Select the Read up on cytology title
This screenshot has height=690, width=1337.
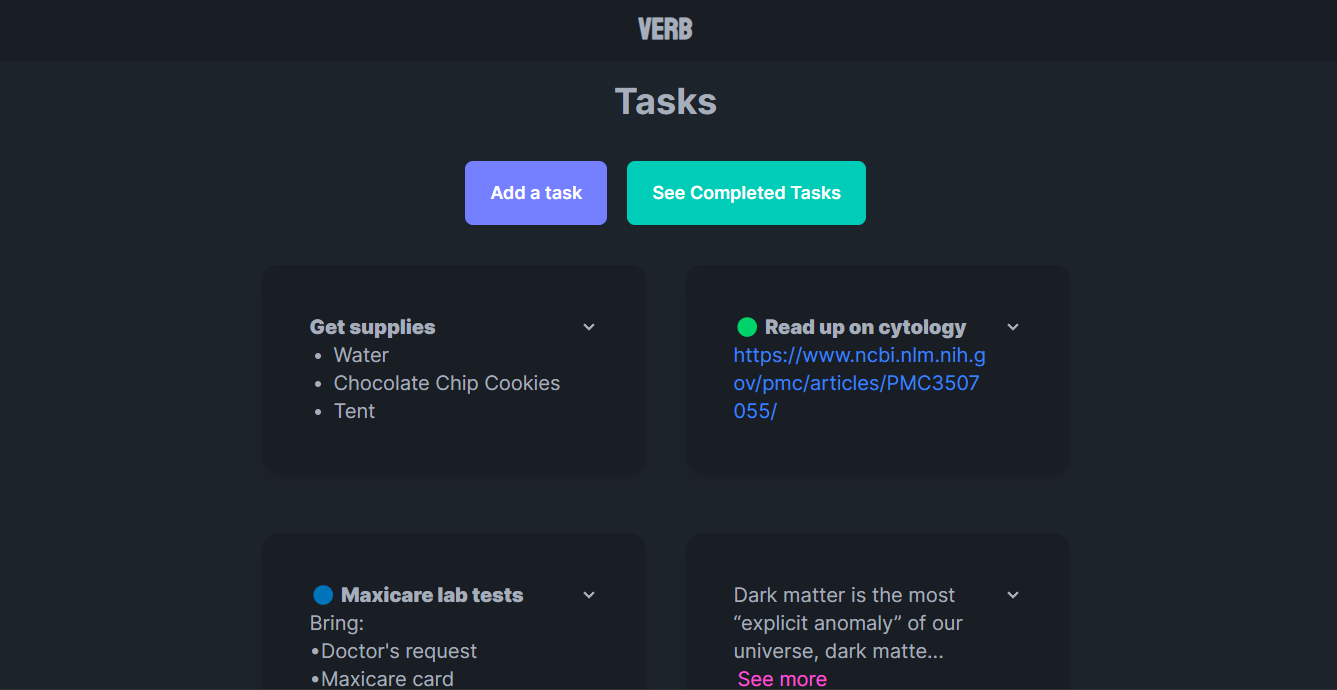pyautogui.click(x=865, y=327)
